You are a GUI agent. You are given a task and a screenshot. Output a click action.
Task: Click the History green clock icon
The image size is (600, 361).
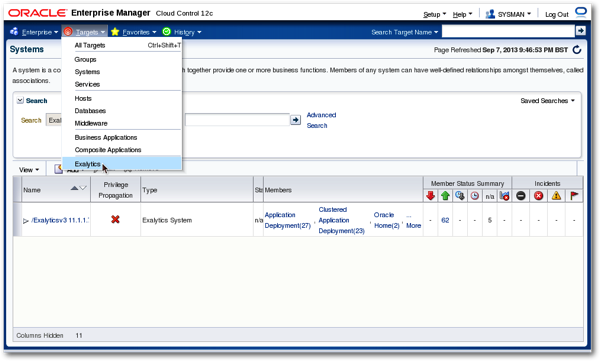[166, 32]
